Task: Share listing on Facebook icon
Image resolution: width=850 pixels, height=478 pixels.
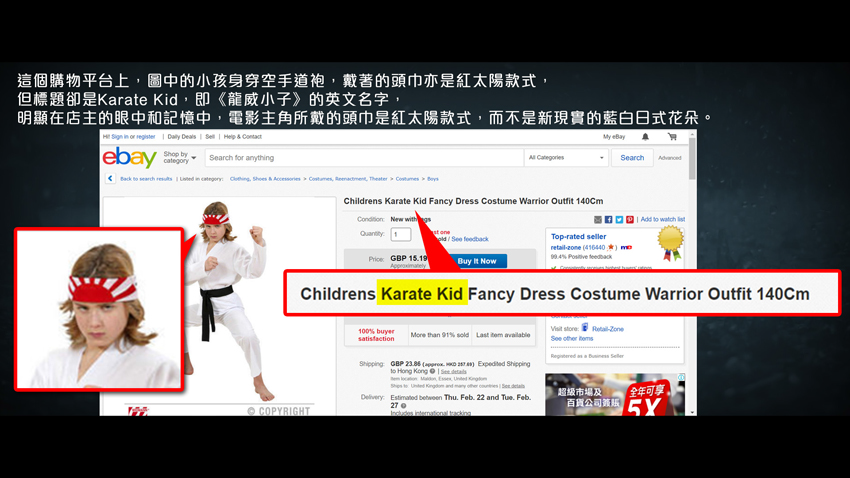Action: point(608,219)
